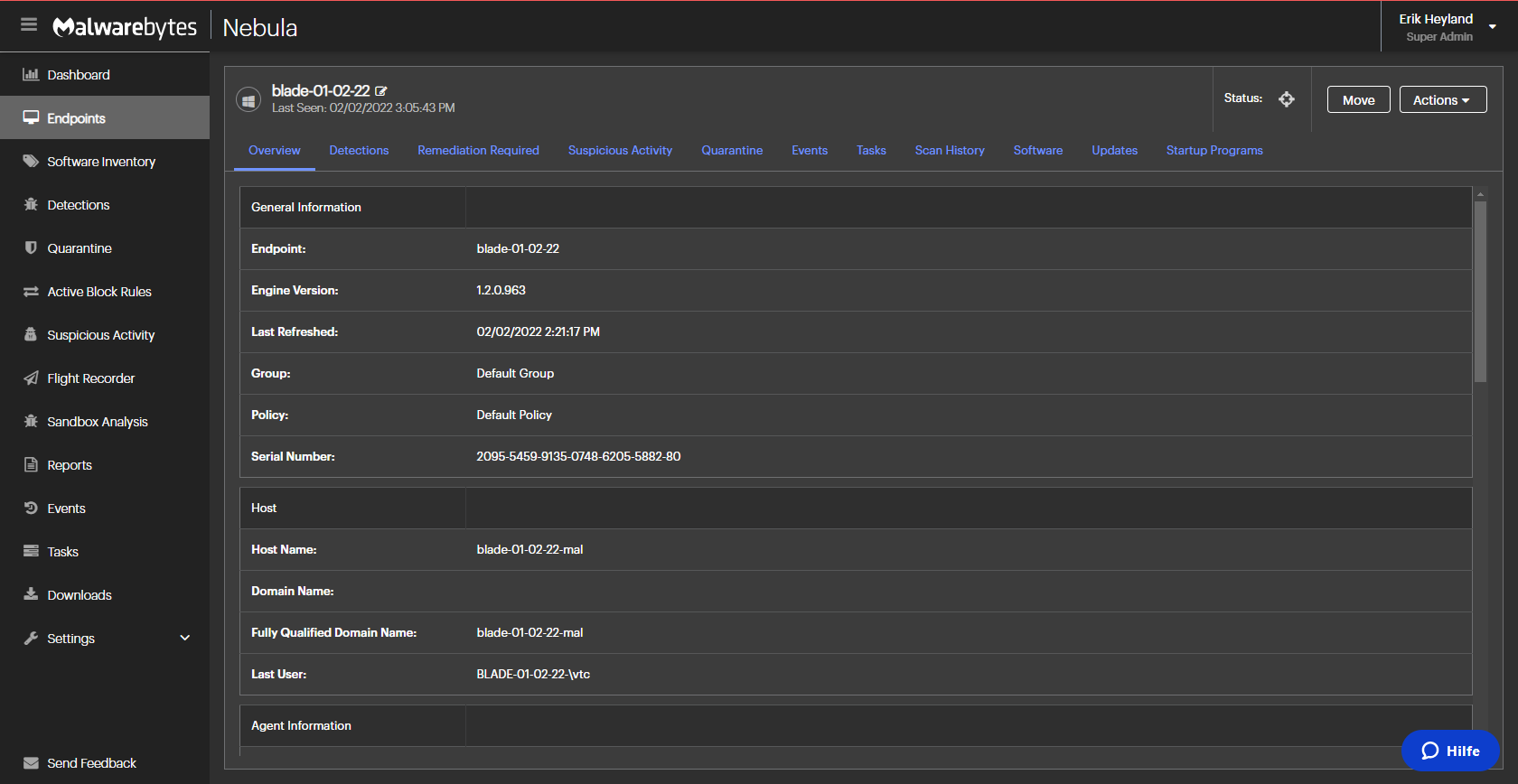This screenshot has width=1518, height=784.
Task: Switch to the Scan History tab
Action: tap(949, 151)
